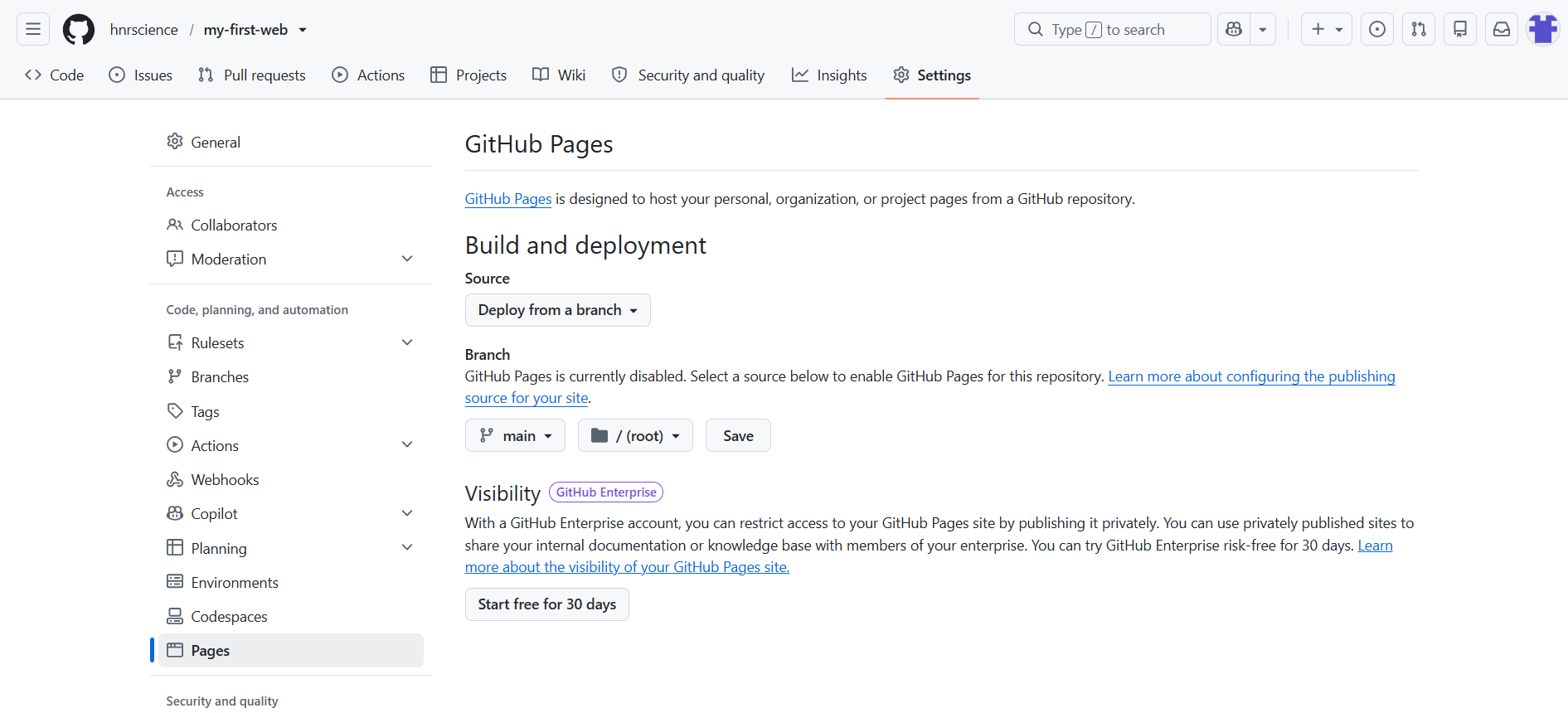Go to hnrscience owner profile
This screenshot has height=713, width=1568.
click(143, 30)
